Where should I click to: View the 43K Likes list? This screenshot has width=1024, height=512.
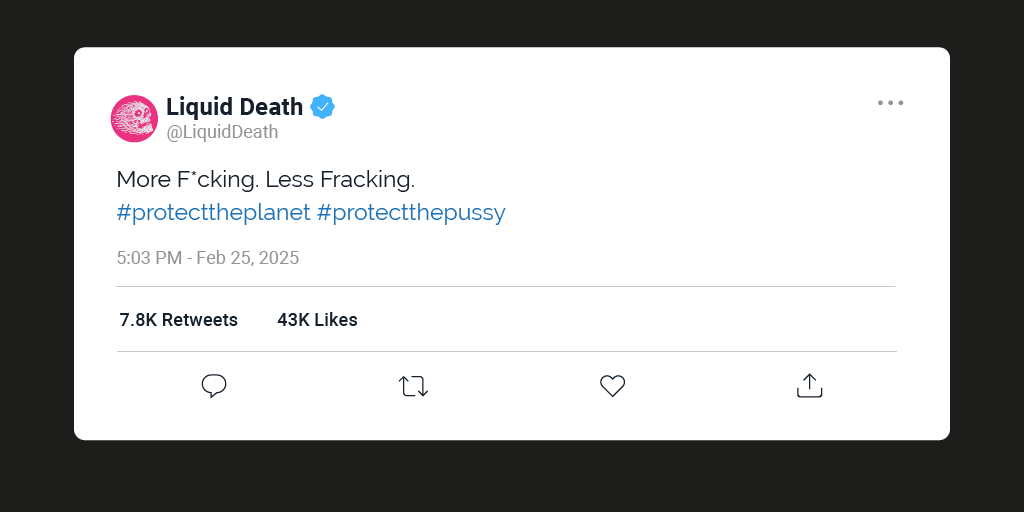point(317,320)
